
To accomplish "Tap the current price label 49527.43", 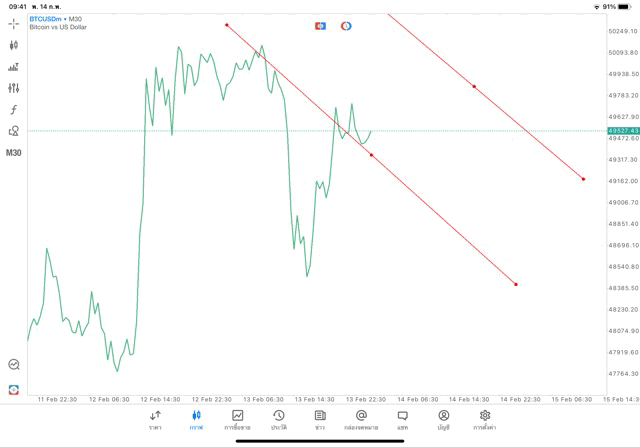I will [x=622, y=131].
